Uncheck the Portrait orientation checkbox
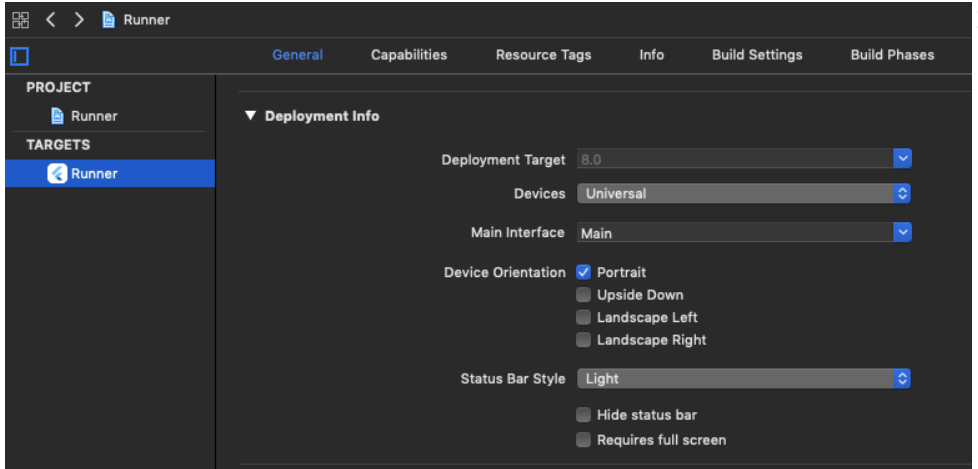The height and width of the screenshot is (469, 978). (x=584, y=272)
